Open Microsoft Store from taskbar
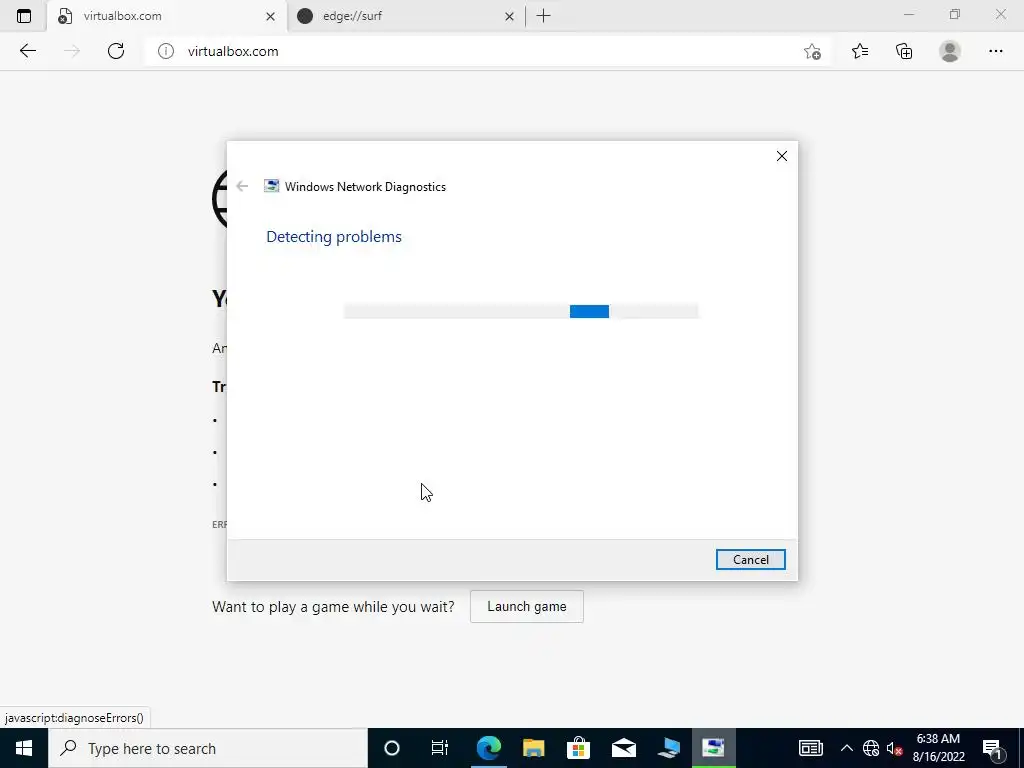This screenshot has width=1024, height=768. pos(578,748)
